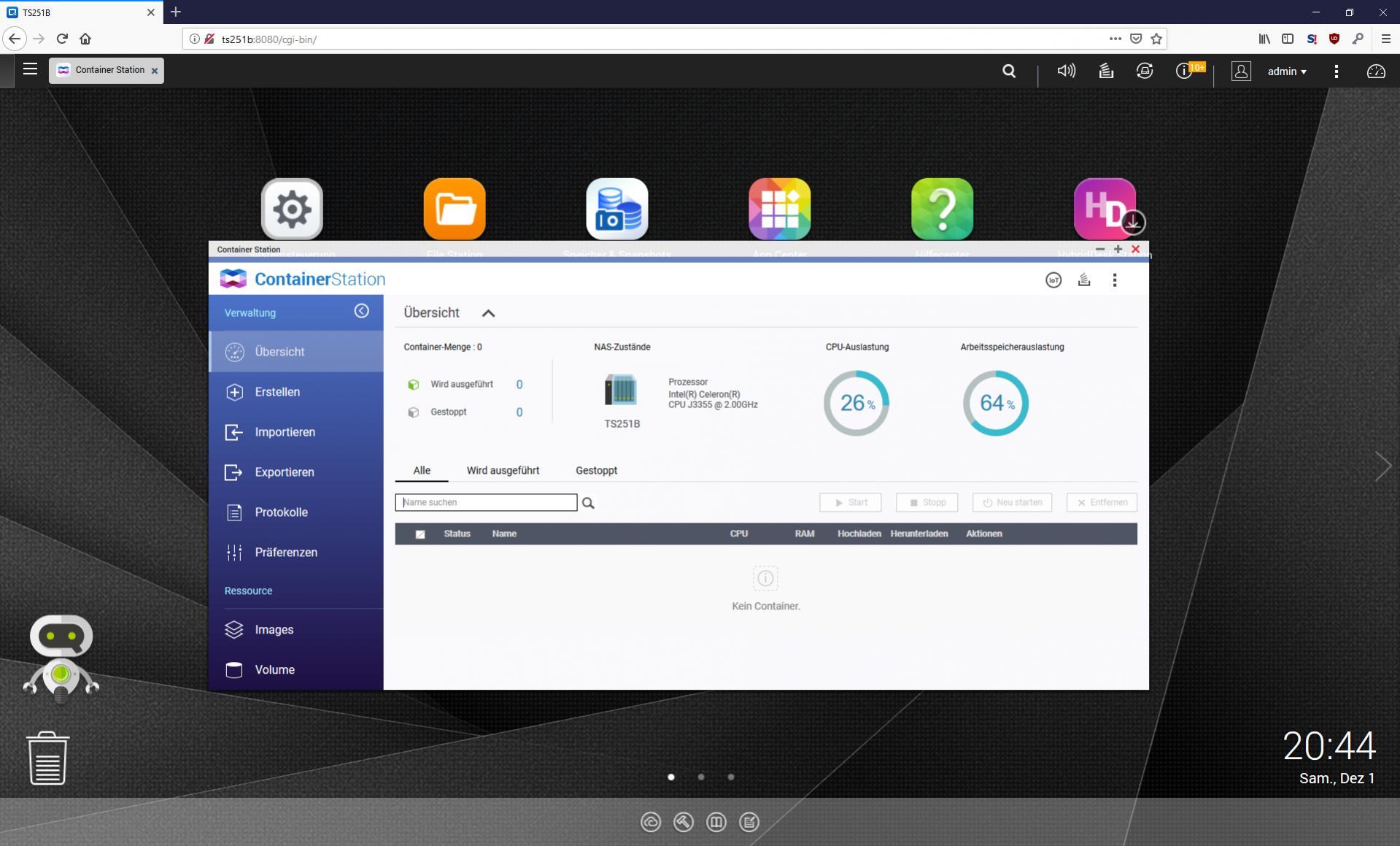Screen dimensions: 1400x846
Task: Open the QTS search icon in top bar
Action: pyautogui.click(x=1009, y=71)
